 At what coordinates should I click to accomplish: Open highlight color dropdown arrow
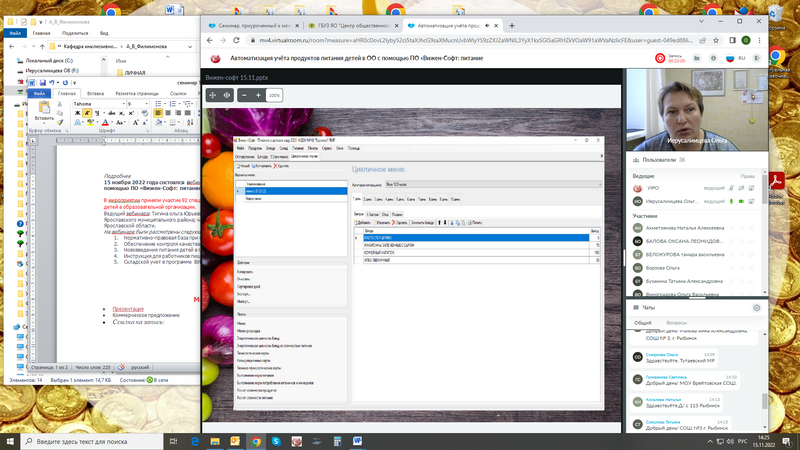click(x=97, y=123)
